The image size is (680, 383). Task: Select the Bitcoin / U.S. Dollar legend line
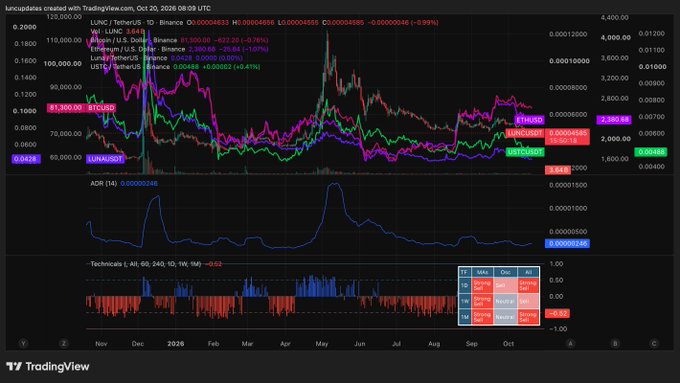click(179, 40)
